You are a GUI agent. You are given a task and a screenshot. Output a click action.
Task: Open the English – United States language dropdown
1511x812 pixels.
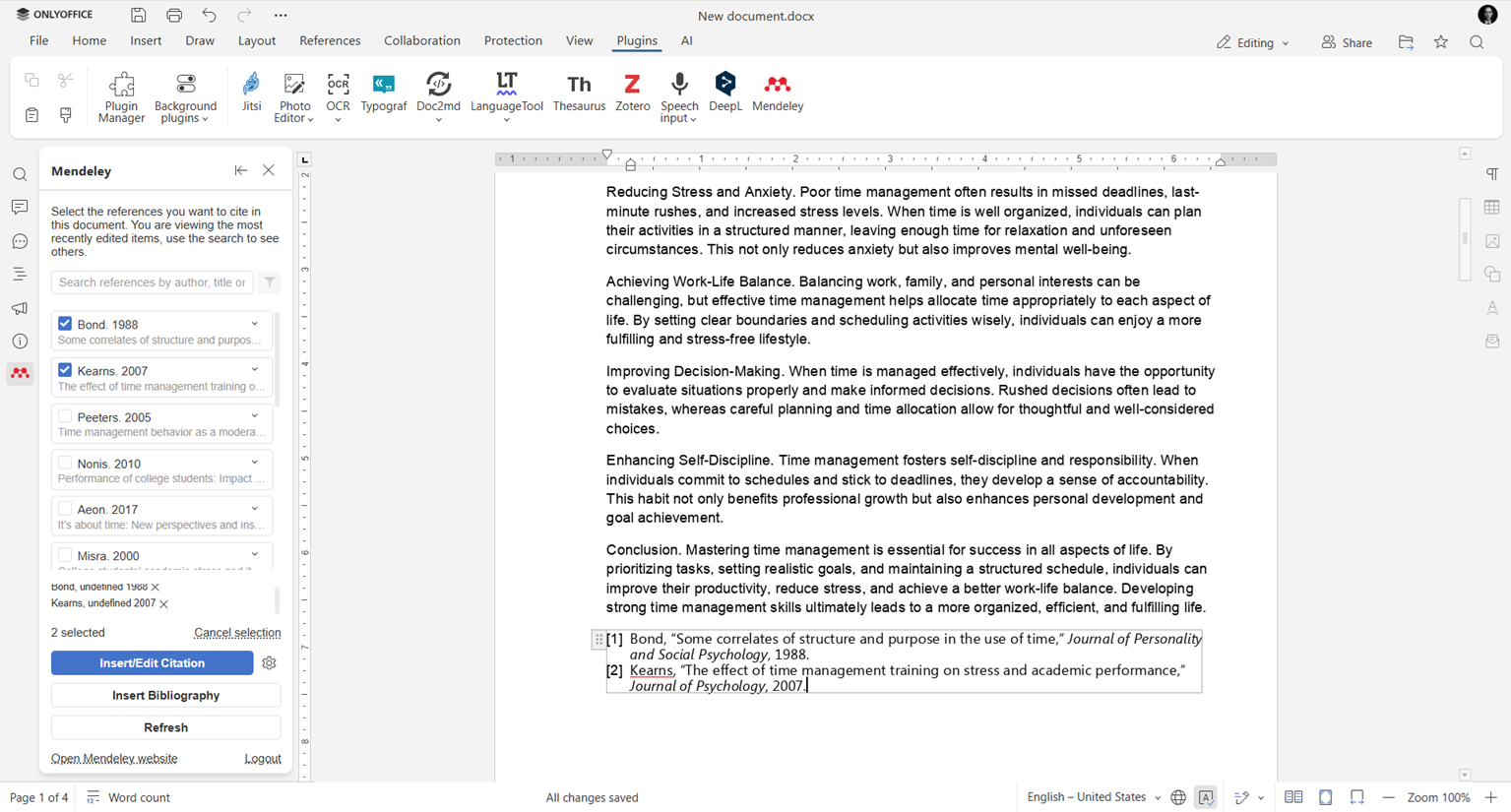(1093, 797)
